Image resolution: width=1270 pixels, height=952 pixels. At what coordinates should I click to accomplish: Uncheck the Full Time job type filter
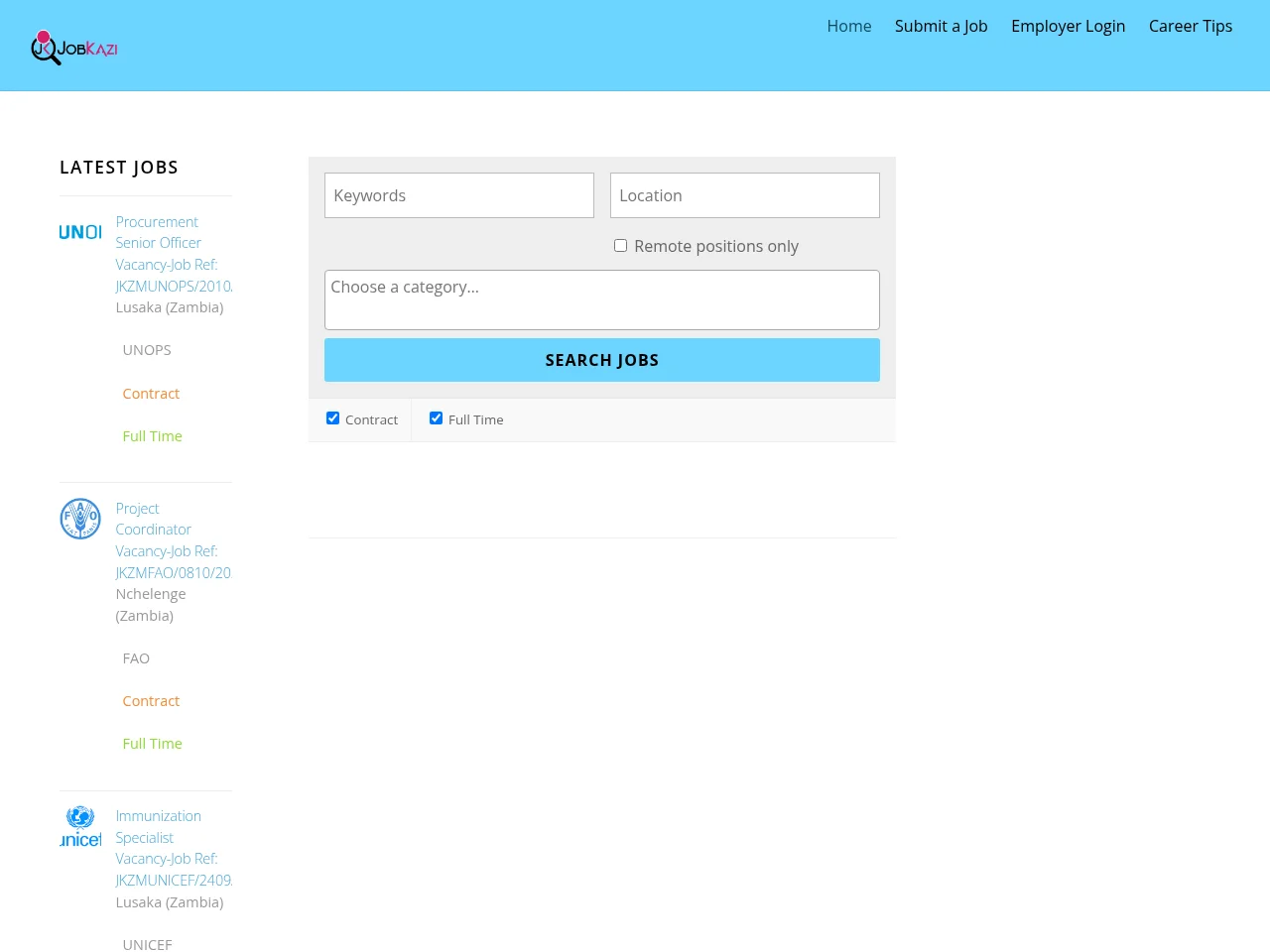click(x=436, y=418)
